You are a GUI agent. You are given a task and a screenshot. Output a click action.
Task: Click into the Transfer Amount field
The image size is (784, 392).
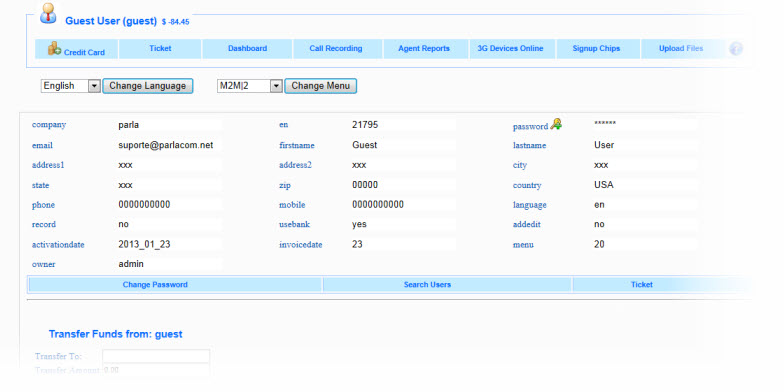(x=156, y=370)
